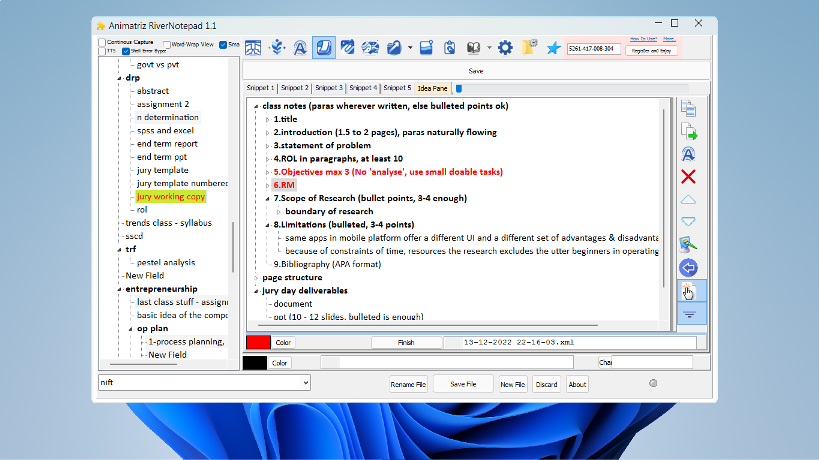The image size is (819, 460).
Task: Click the open book toolbar icon
Action: pyautogui.click(x=473, y=48)
